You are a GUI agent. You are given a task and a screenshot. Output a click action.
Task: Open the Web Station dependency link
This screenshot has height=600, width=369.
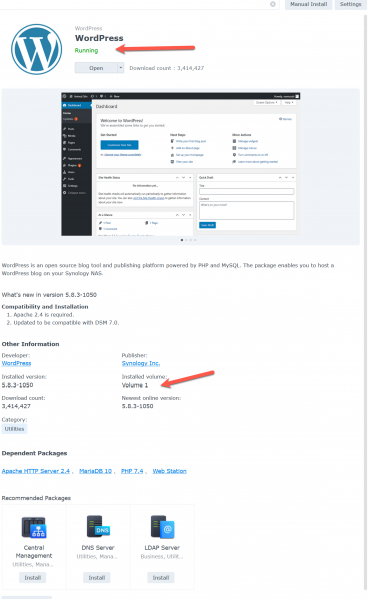pyautogui.click(x=170, y=471)
